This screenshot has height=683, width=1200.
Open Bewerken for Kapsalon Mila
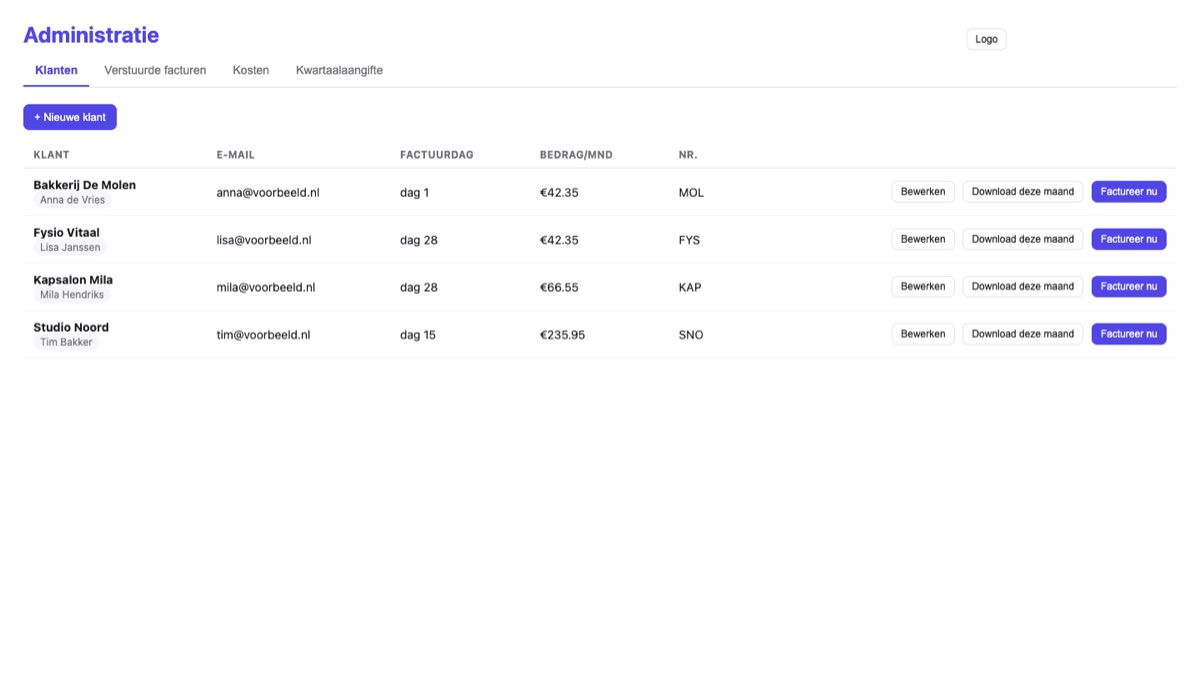point(923,286)
